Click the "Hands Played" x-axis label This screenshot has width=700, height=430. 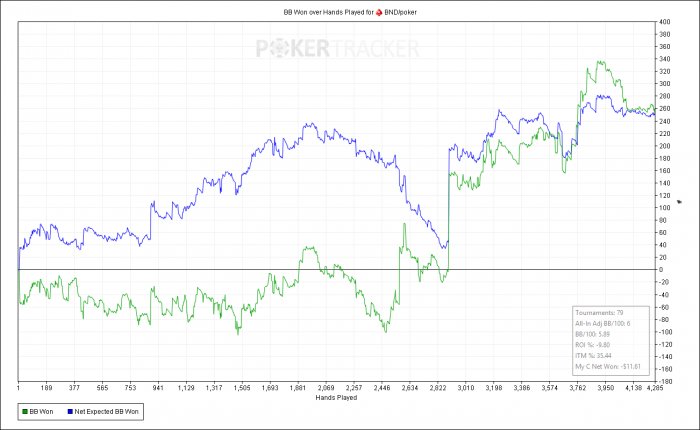pos(336,397)
